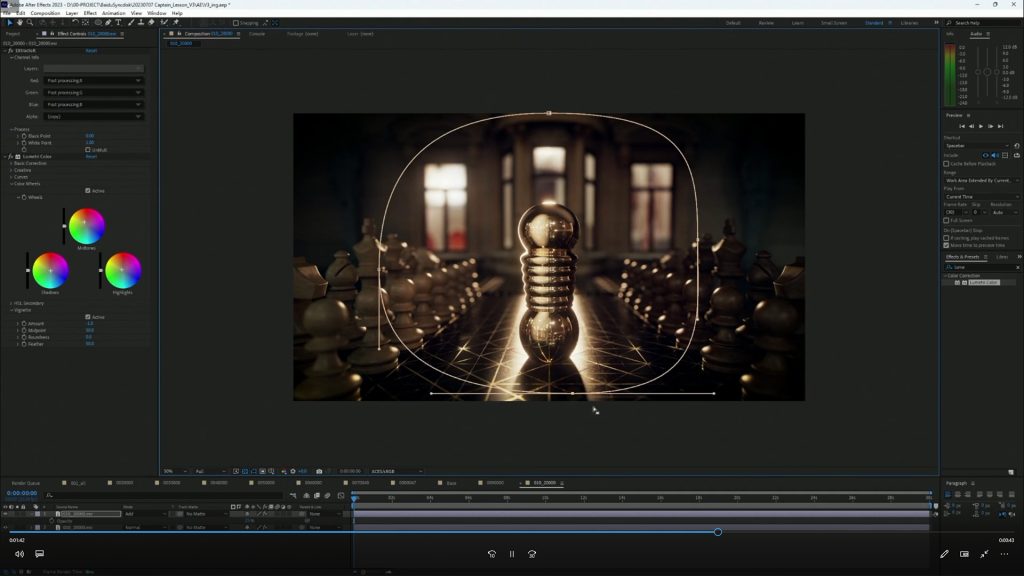The width and height of the screenshot is (1024, 576).
Task: Click the Midtones color wheel
Action: (x=87, y=226)
